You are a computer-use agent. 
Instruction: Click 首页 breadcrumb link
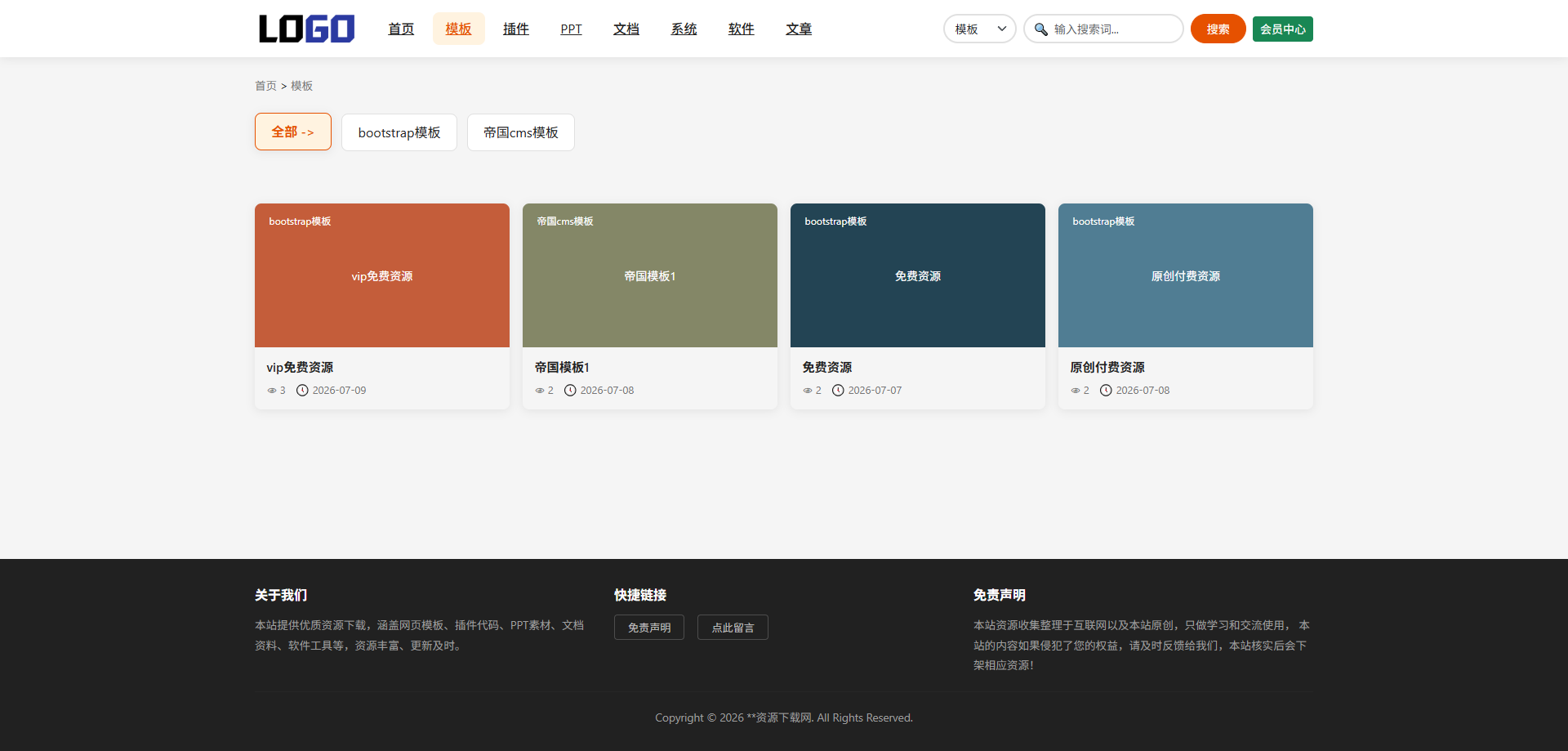click(x=265, y=86)
